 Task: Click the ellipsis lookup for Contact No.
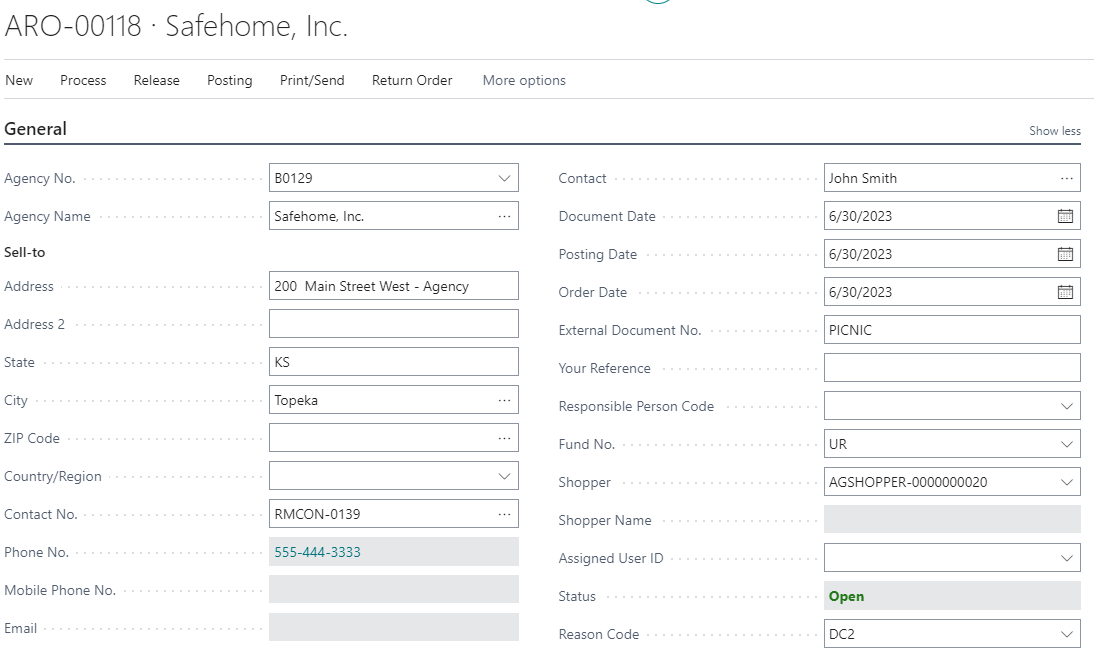tap(504, 514)
